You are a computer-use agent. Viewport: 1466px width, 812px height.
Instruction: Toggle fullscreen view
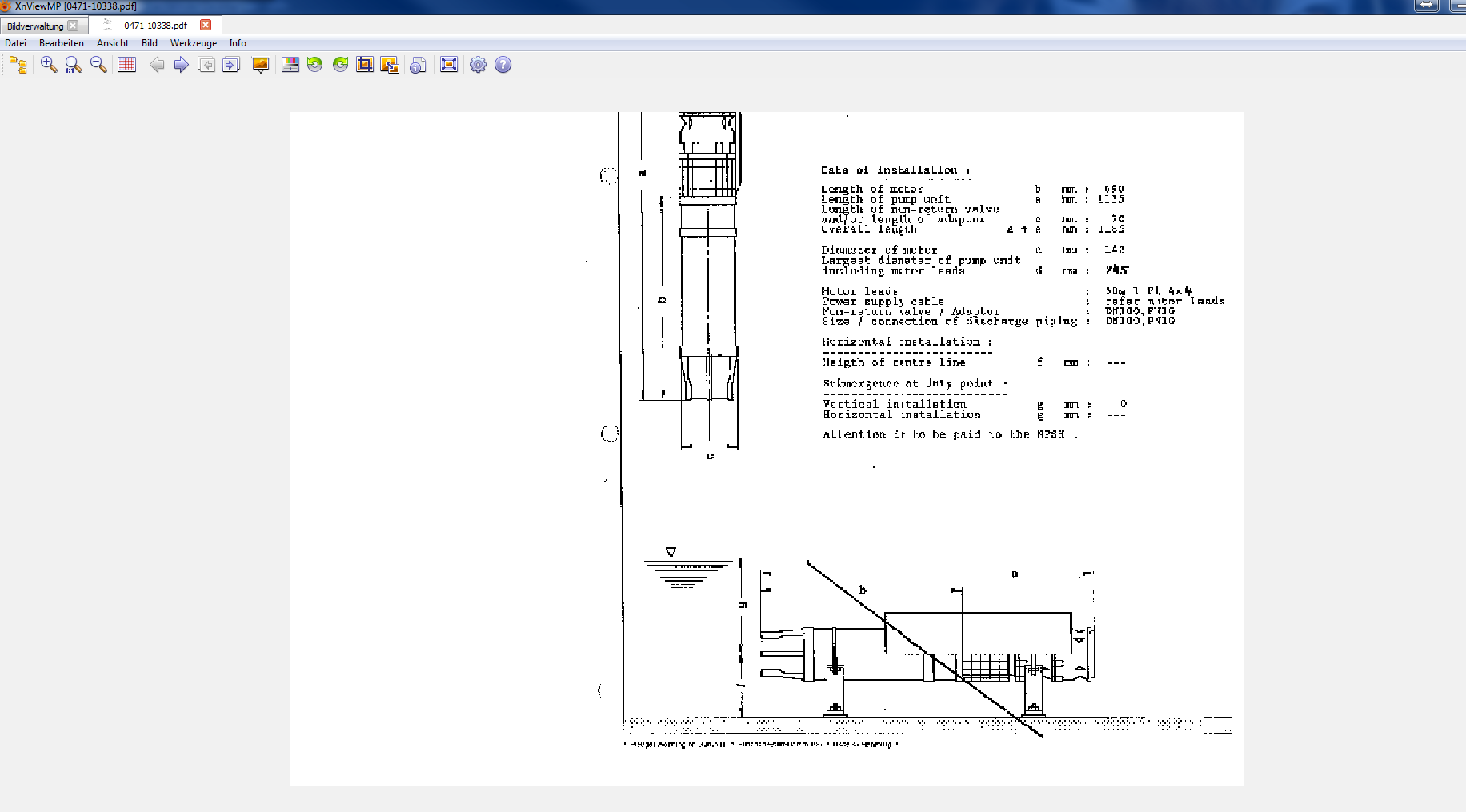click(449, 65)
